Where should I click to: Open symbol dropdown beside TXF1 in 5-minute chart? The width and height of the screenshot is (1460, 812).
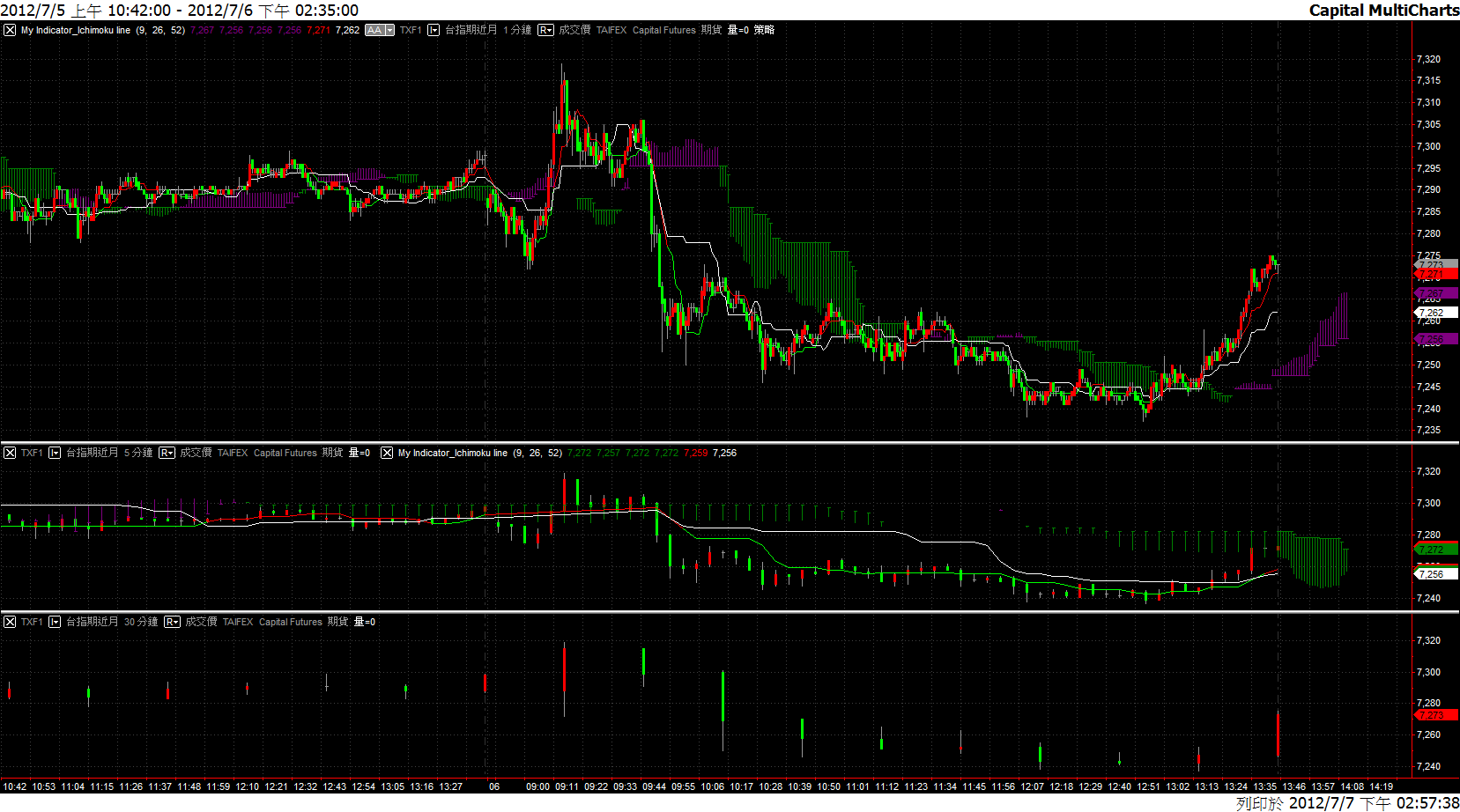pos(55,453)
